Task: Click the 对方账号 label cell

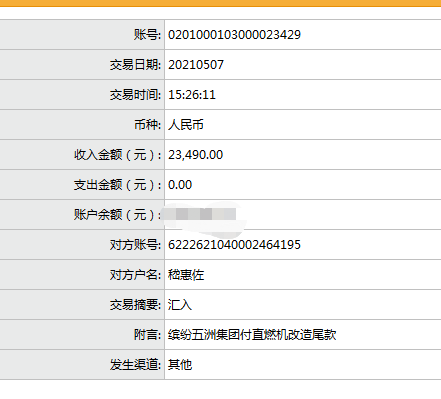Action: tap(82, 245)
